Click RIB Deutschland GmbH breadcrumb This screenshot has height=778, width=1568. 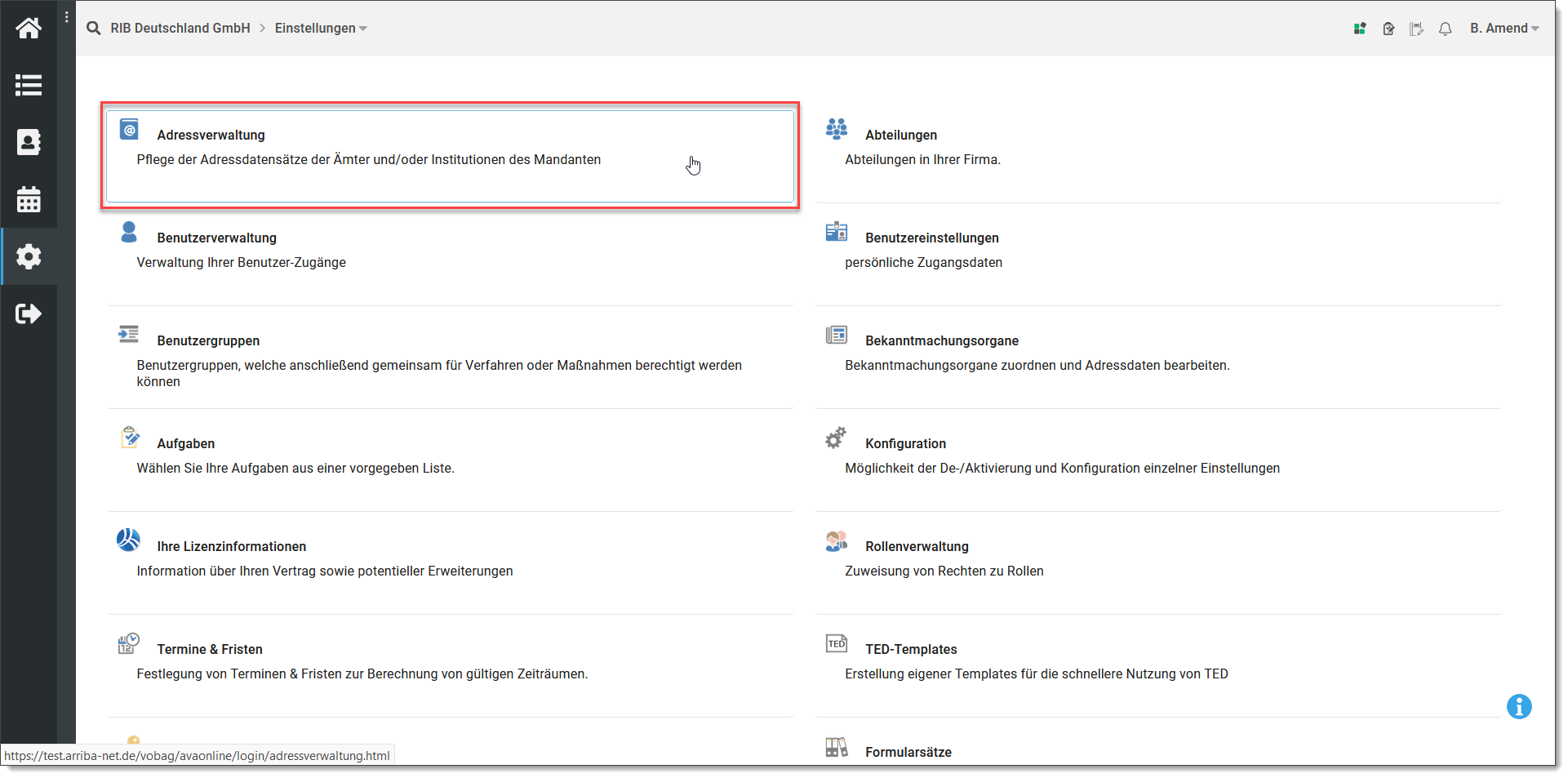pyautogui.click(x=180, y=29)
